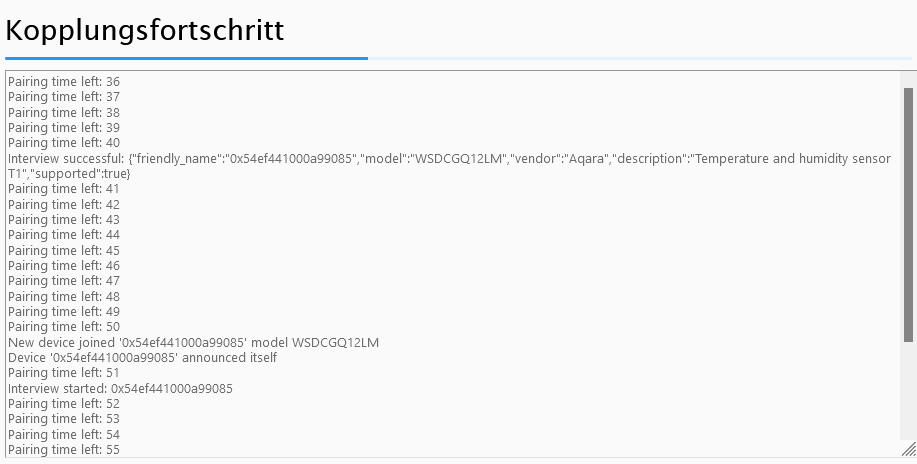
Task: Click the 'Interview successful' log line
Action: point(449,166)
